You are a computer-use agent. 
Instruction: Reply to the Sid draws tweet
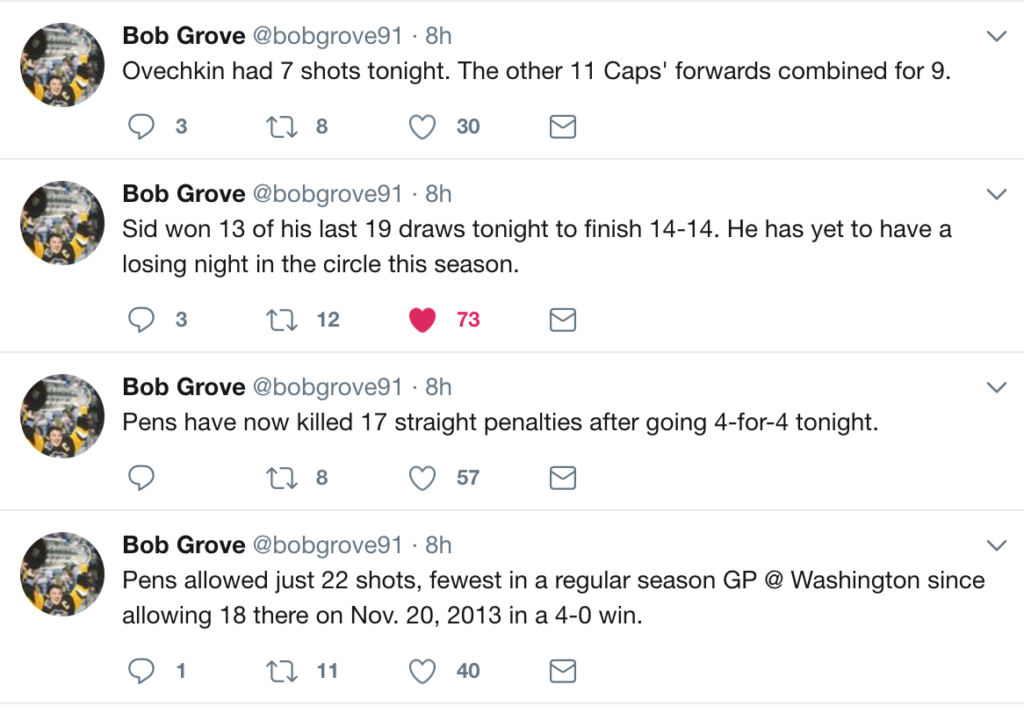click(x=143, y=320)
